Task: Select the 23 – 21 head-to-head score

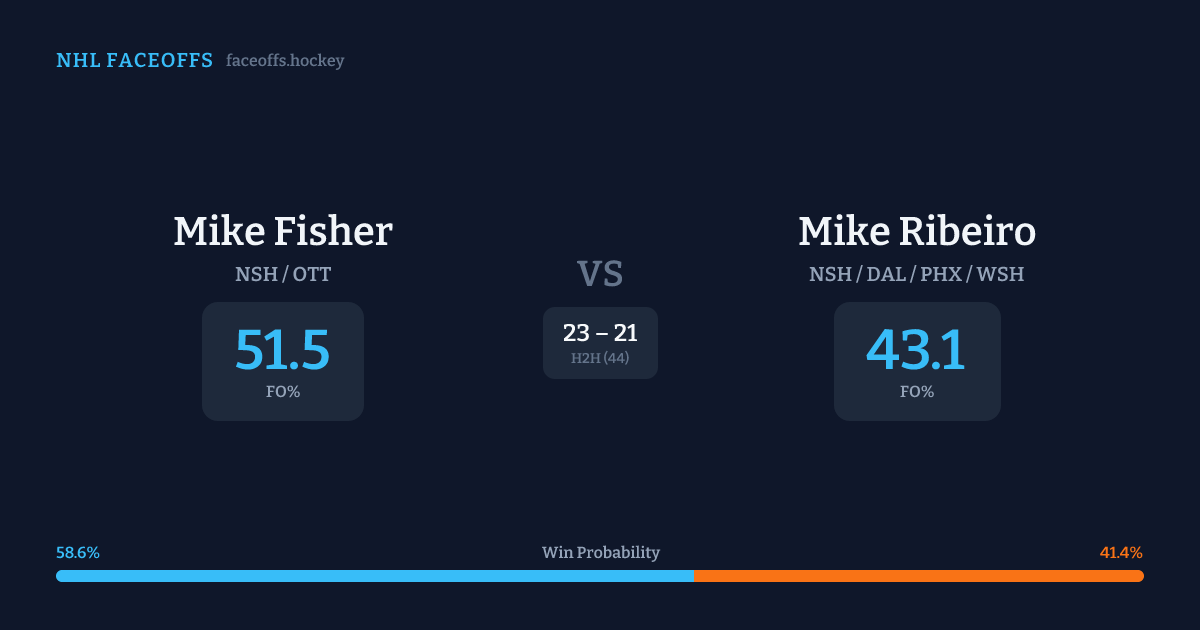Action: (600, 333)
